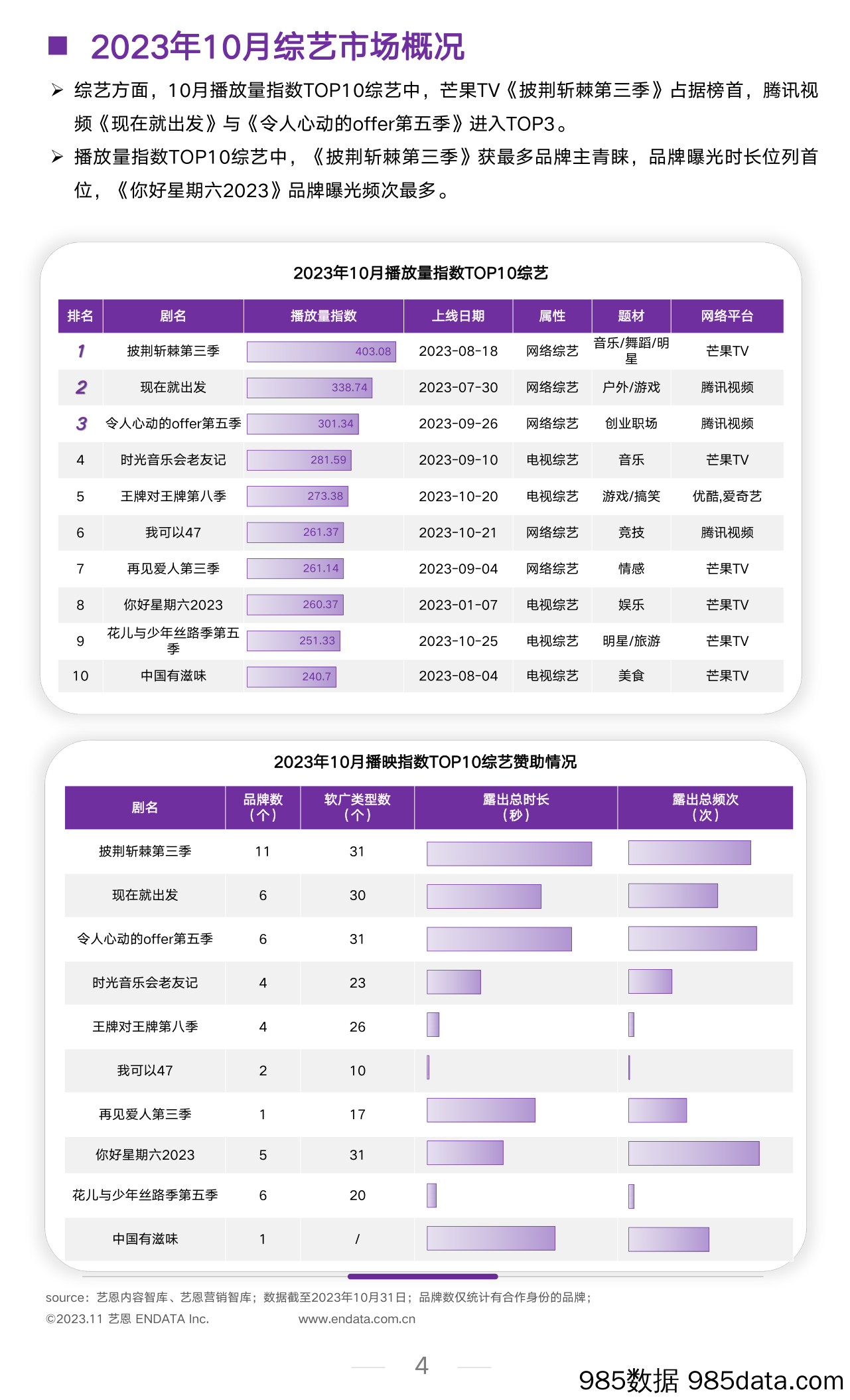Click 花儿与少年丝路季第五季 in sponsorship table
This screenshot has width=850, height=1400.
[145, 1196]
